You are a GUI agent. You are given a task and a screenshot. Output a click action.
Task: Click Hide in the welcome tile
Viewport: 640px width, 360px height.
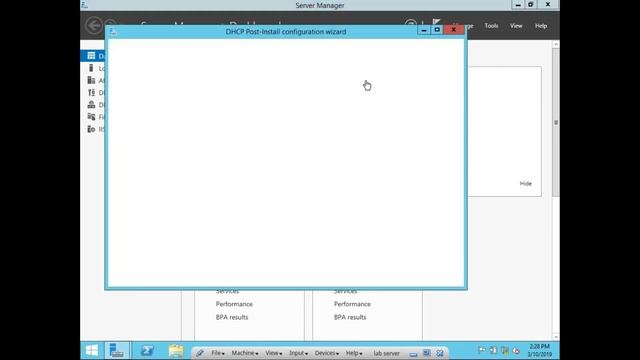(526, 184)
